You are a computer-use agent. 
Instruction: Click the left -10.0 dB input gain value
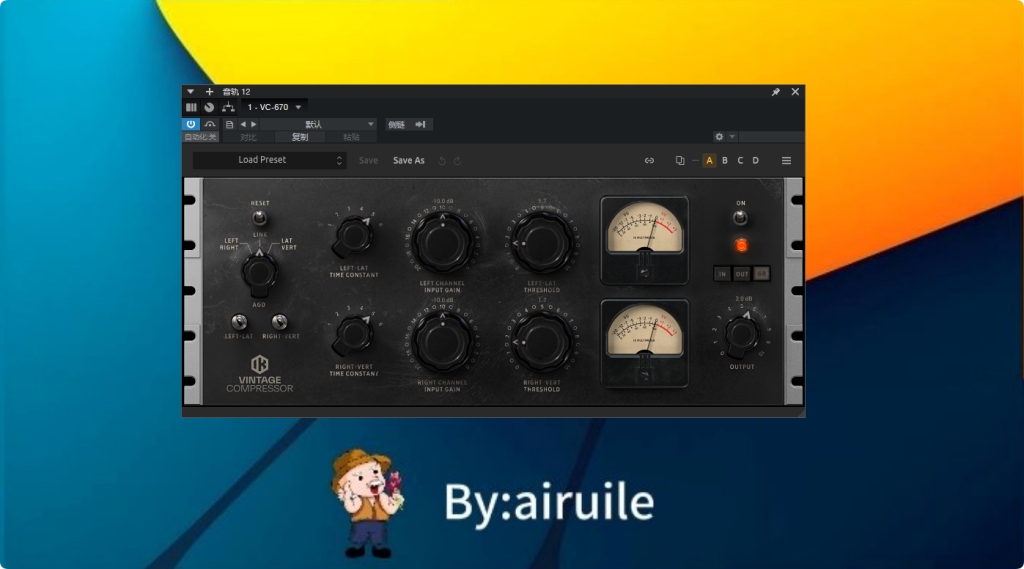443,201
